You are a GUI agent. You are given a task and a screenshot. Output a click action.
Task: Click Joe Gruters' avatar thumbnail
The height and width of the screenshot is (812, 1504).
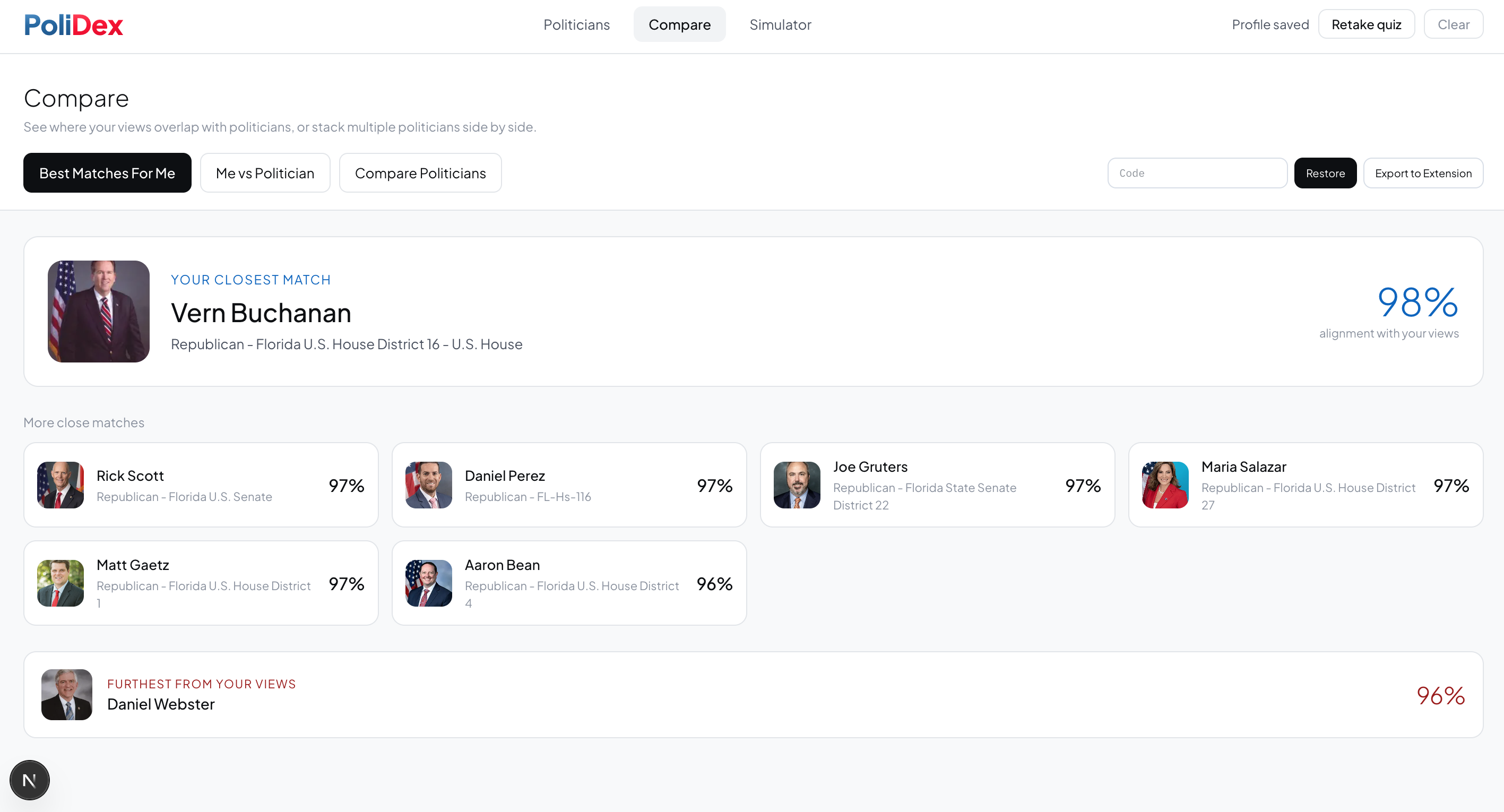[797, 485]
